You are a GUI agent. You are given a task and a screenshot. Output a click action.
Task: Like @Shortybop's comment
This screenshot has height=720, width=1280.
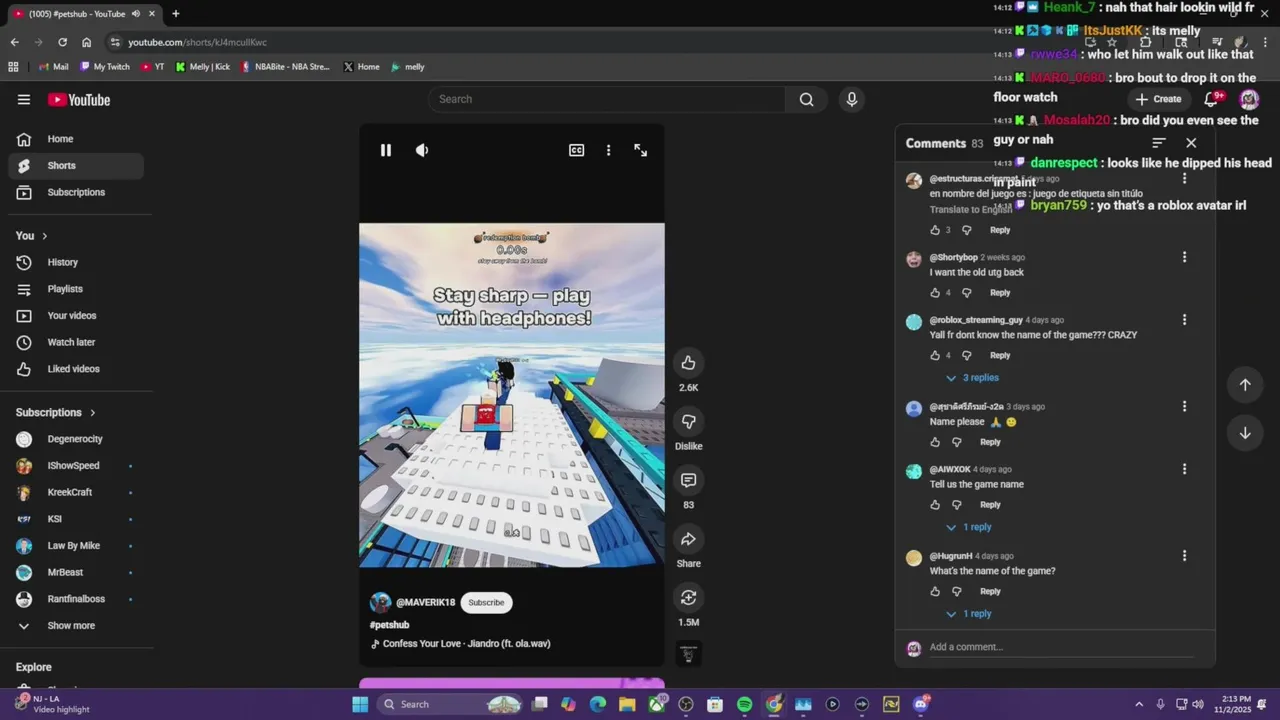point(936,293)
